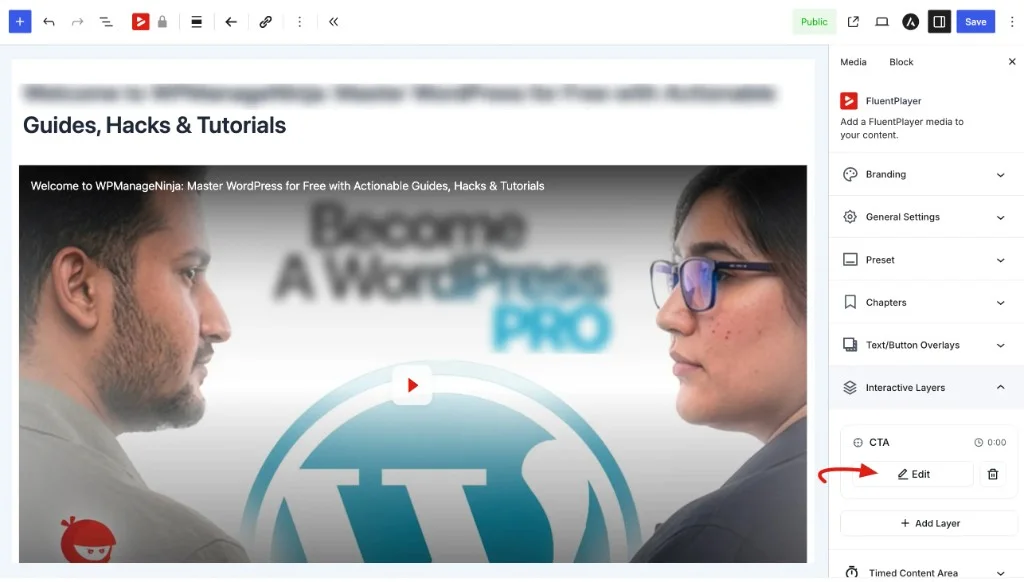Viewport: 1024px width, 582px height.
Task: Save the post
Action: coord(976,22)
